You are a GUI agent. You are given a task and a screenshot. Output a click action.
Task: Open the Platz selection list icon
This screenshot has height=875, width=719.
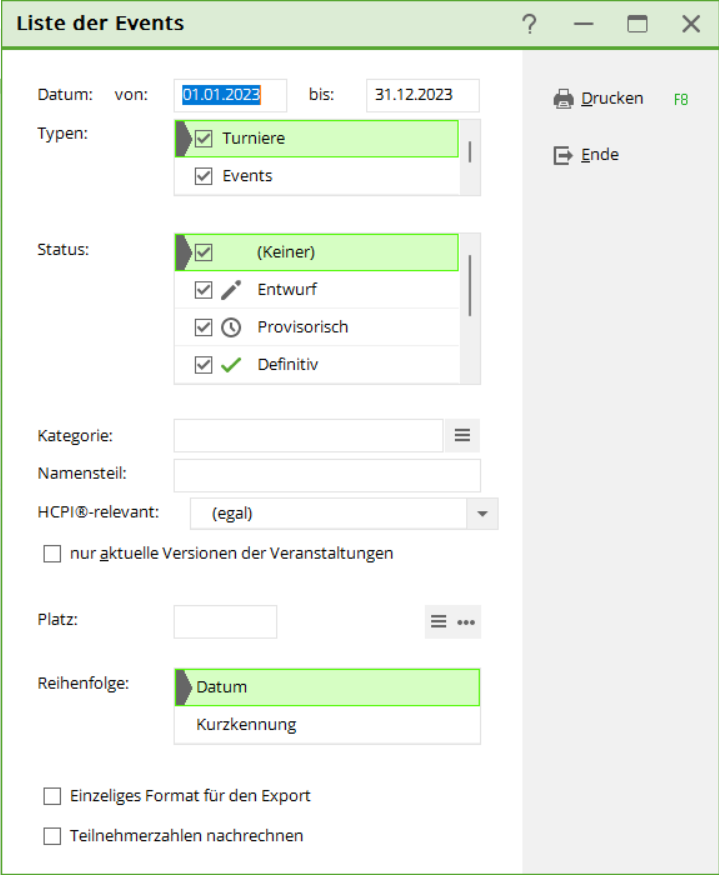[438, 621]
